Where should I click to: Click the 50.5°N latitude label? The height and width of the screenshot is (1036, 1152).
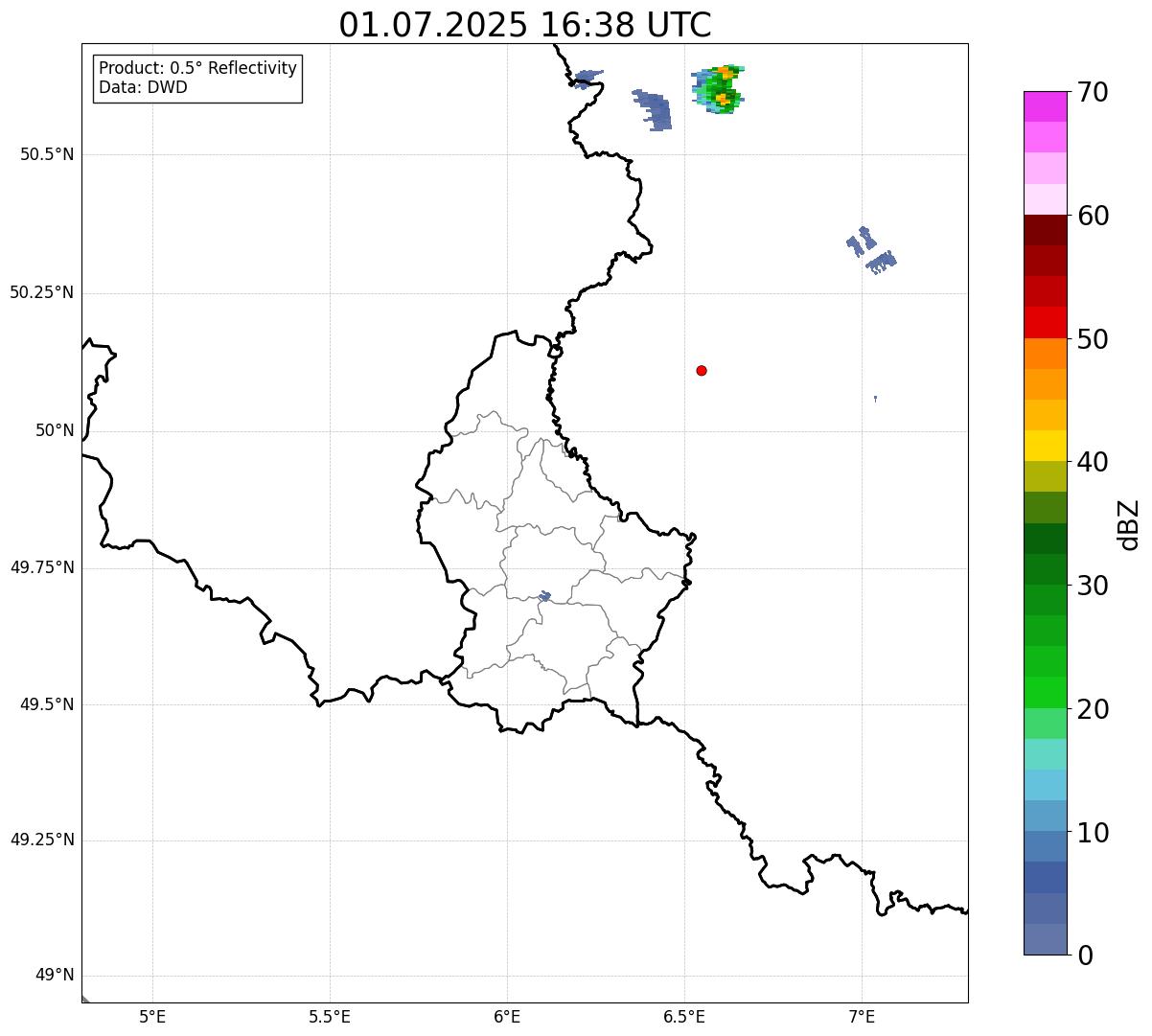click(47, 155)
